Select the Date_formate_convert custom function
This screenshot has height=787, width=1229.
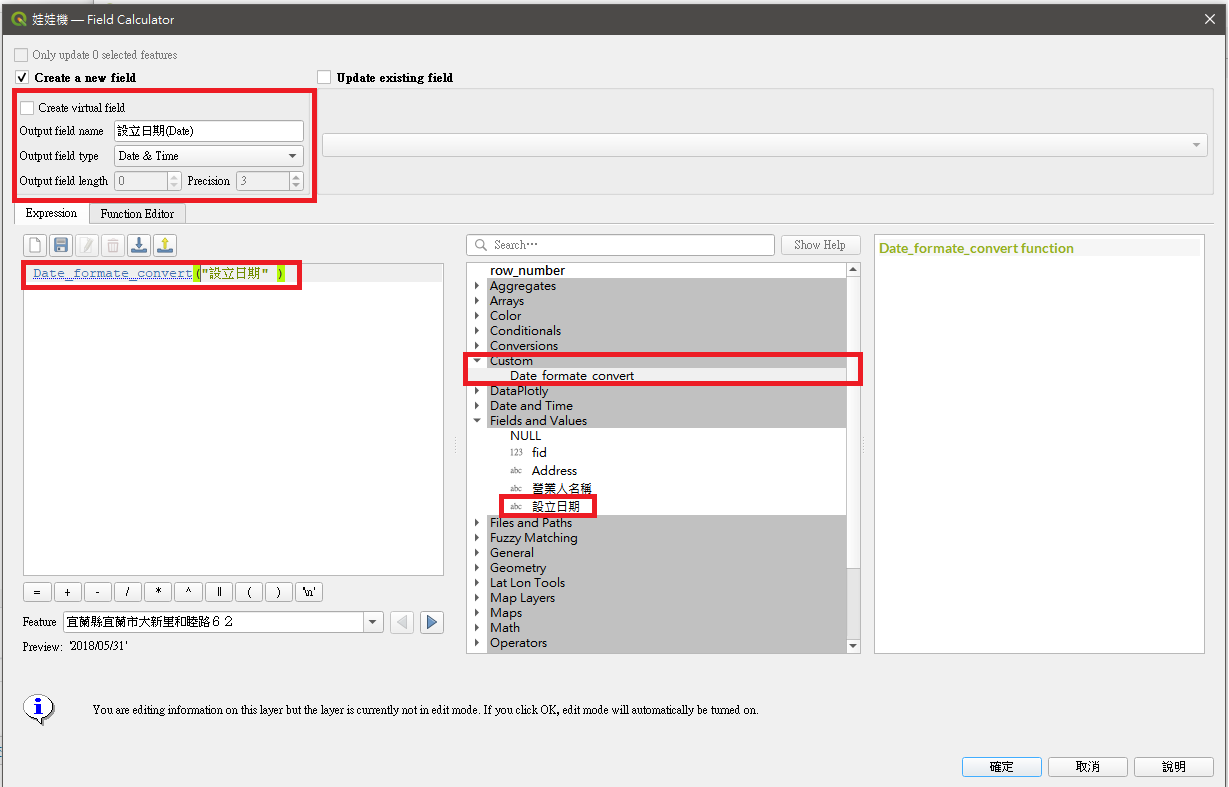tap(572, 375)
